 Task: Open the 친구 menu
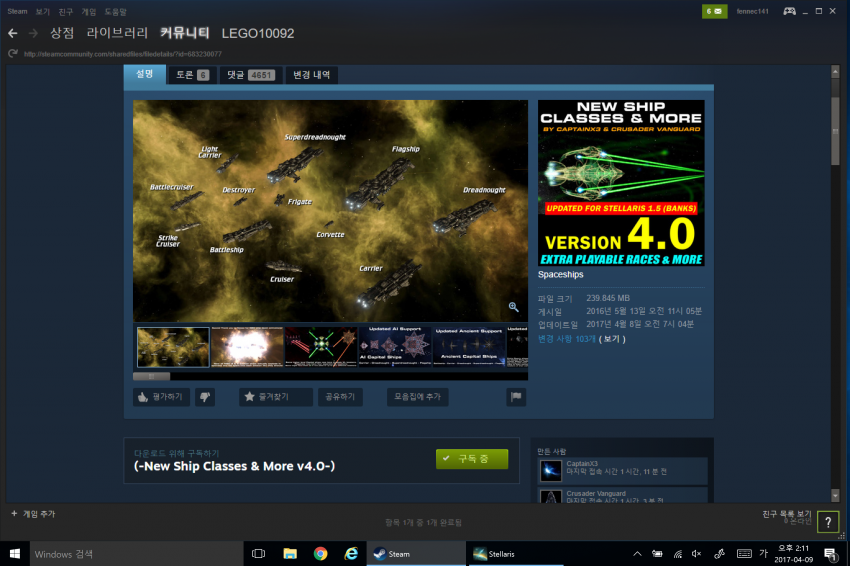[66, 11]
